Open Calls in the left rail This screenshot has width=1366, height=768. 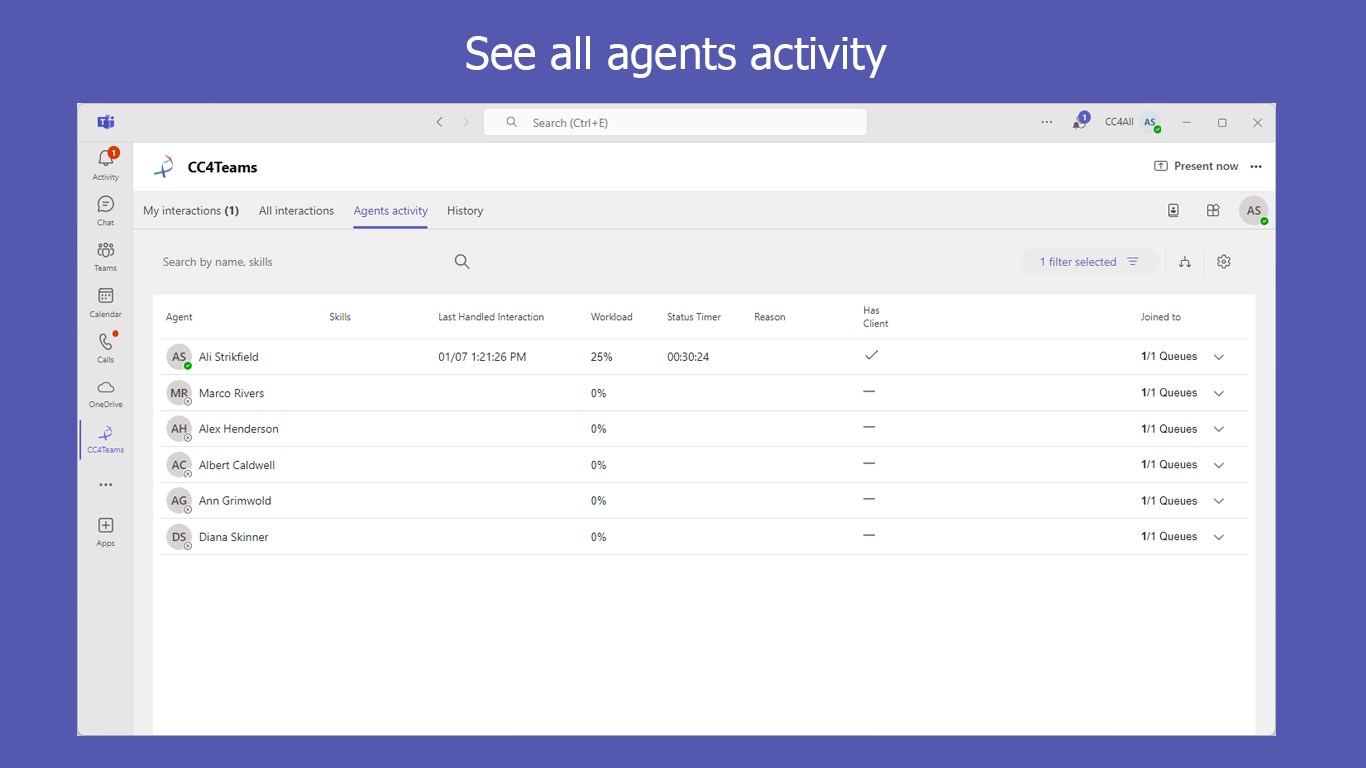[106, 347]
